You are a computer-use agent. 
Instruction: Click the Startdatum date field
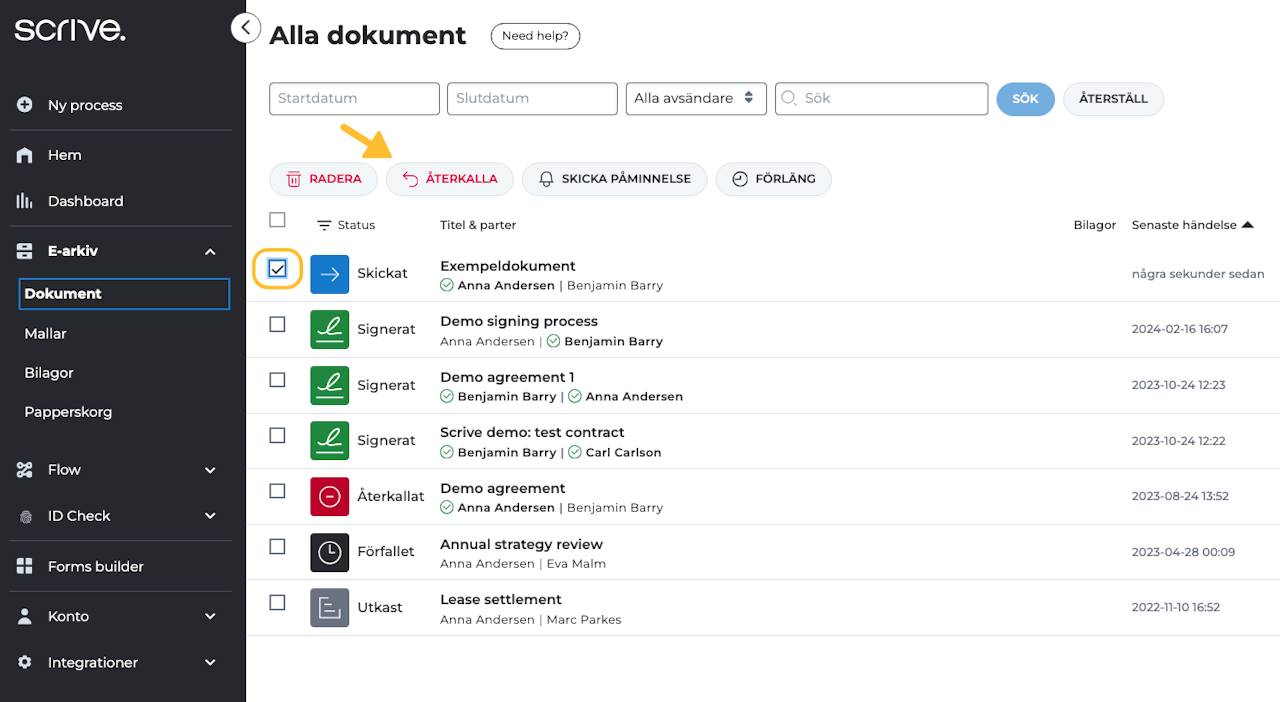point(354,98)
